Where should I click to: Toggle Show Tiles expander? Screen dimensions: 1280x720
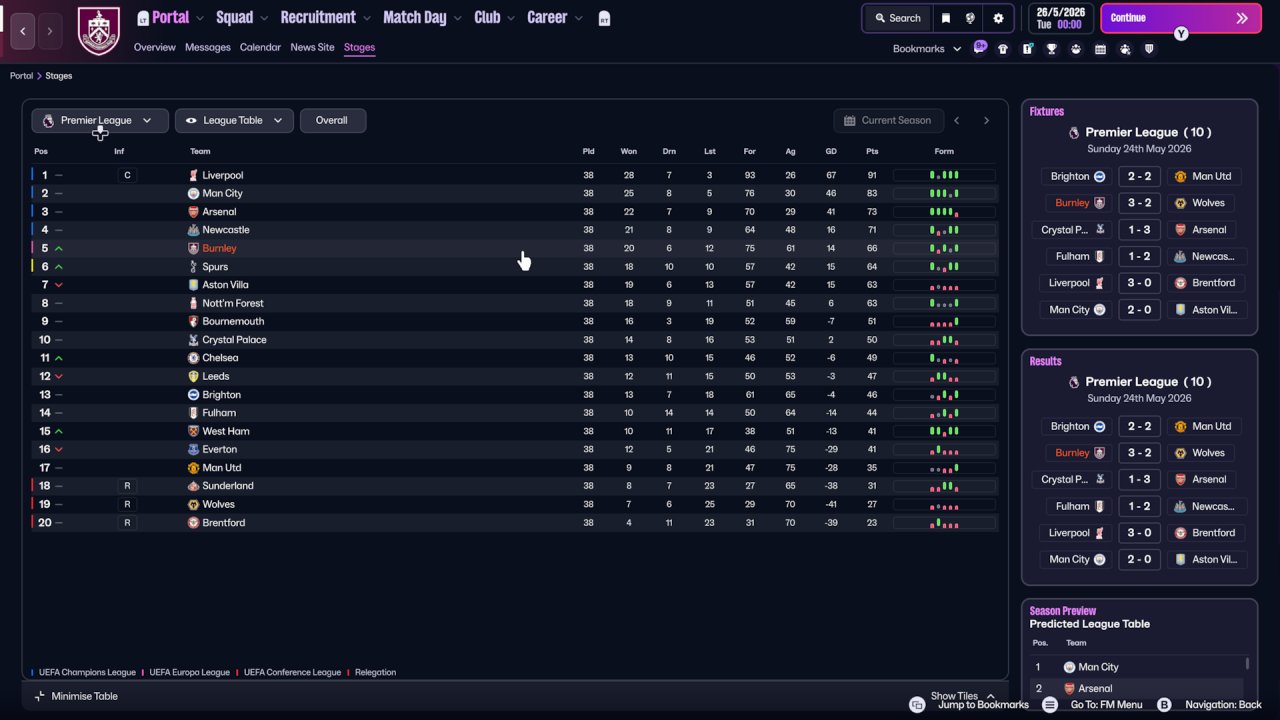tap(963, 696)
